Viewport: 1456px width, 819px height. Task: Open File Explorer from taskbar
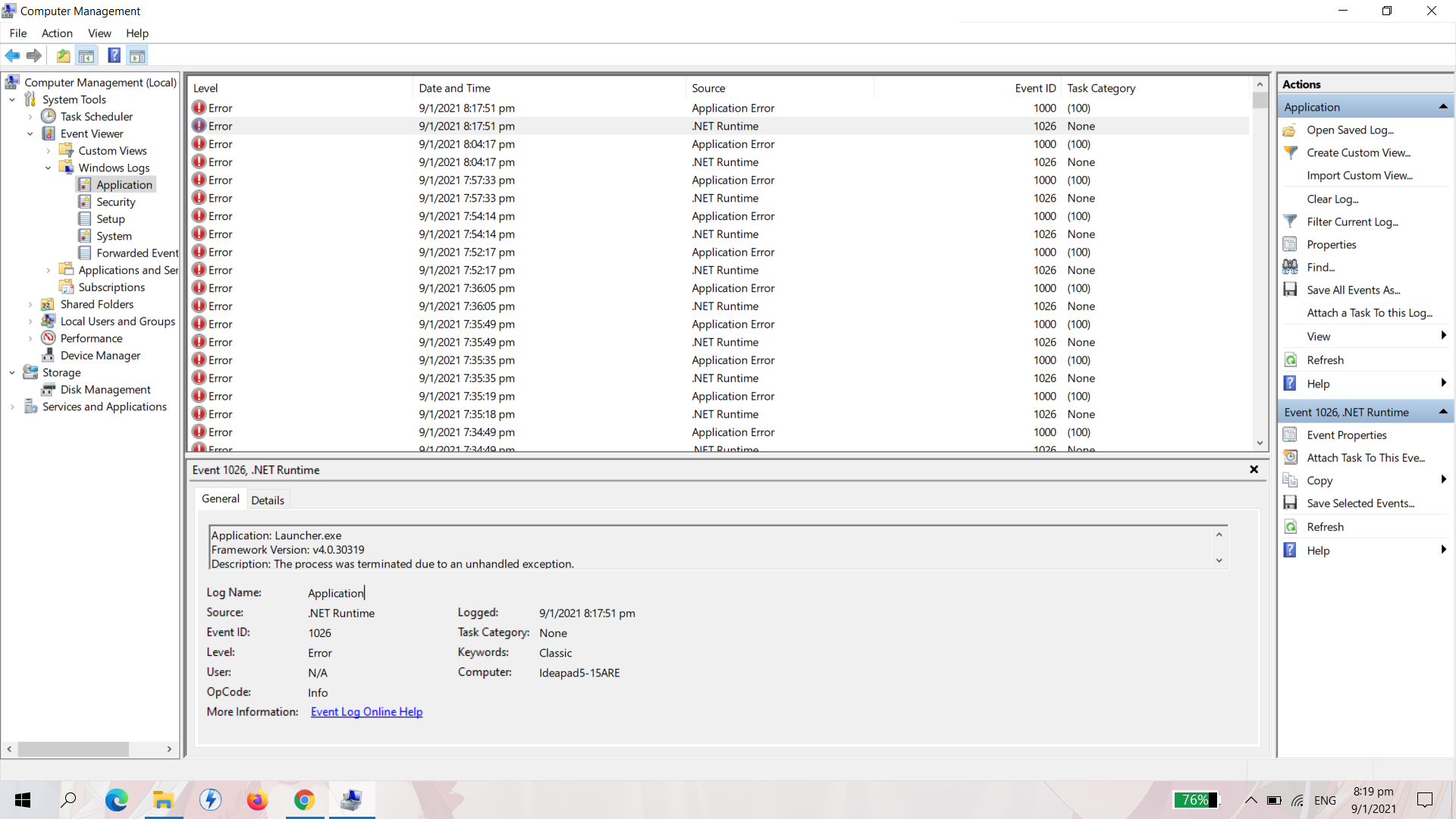[x=164, y=800]
